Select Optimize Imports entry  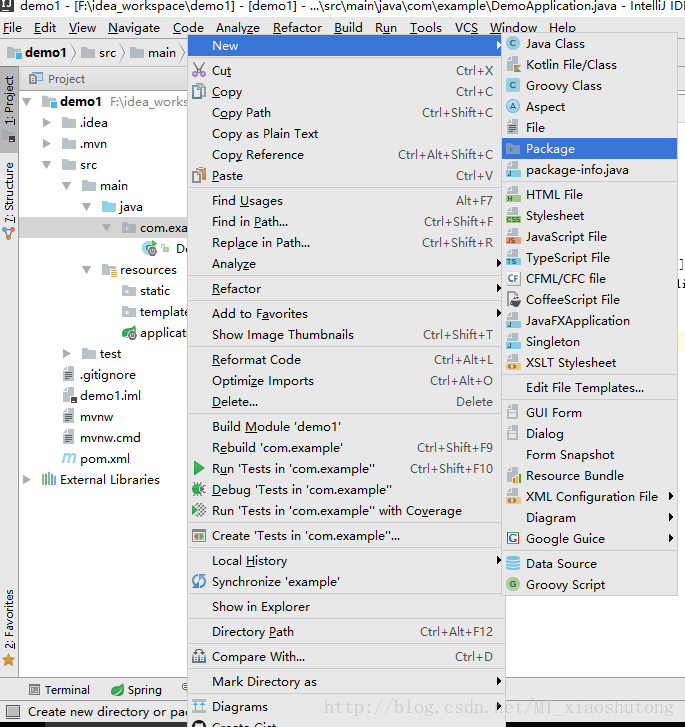pos(346,381)
